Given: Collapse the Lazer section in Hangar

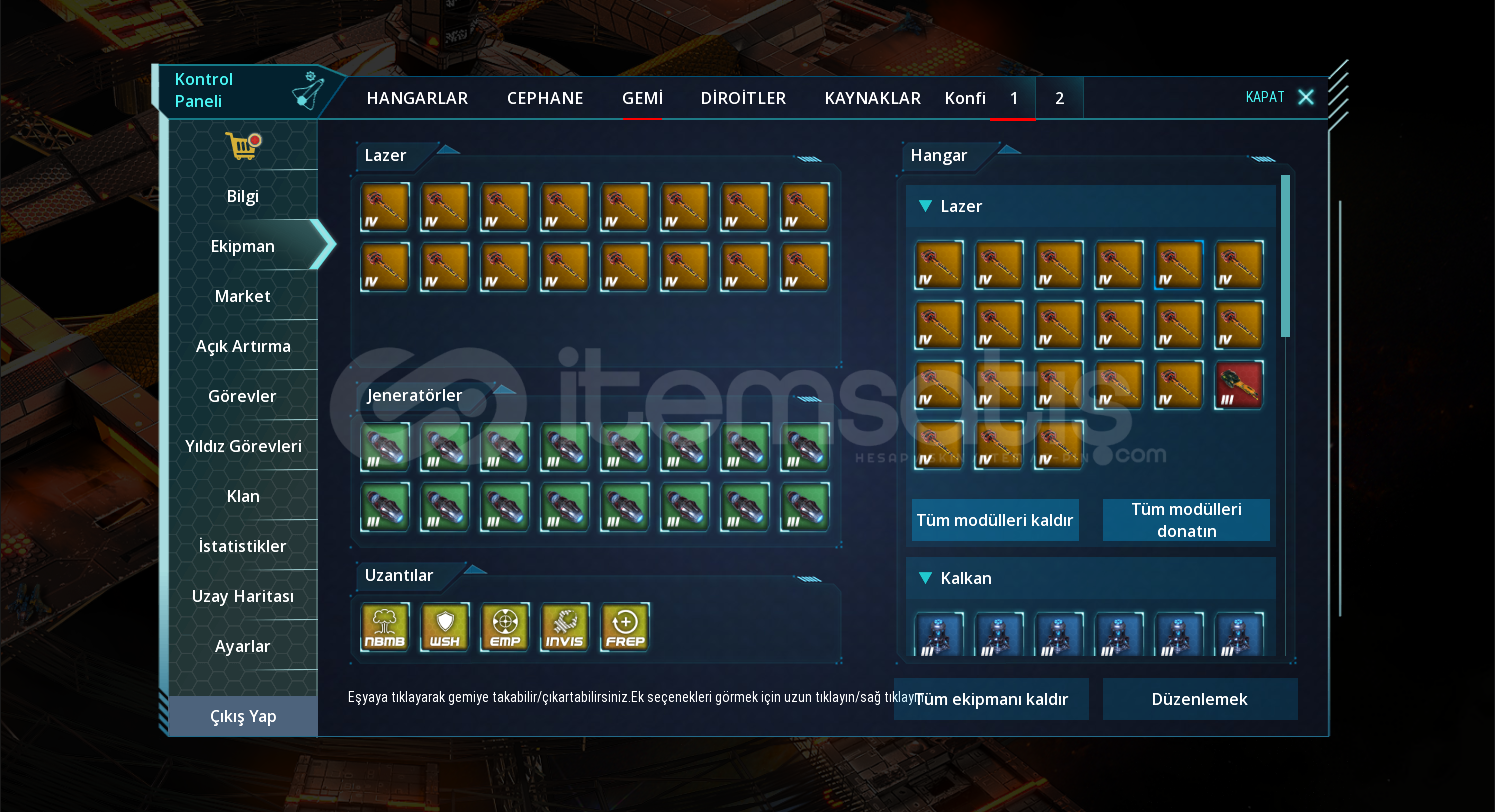Looking at the screenshot, I should (x=926, y=206).
